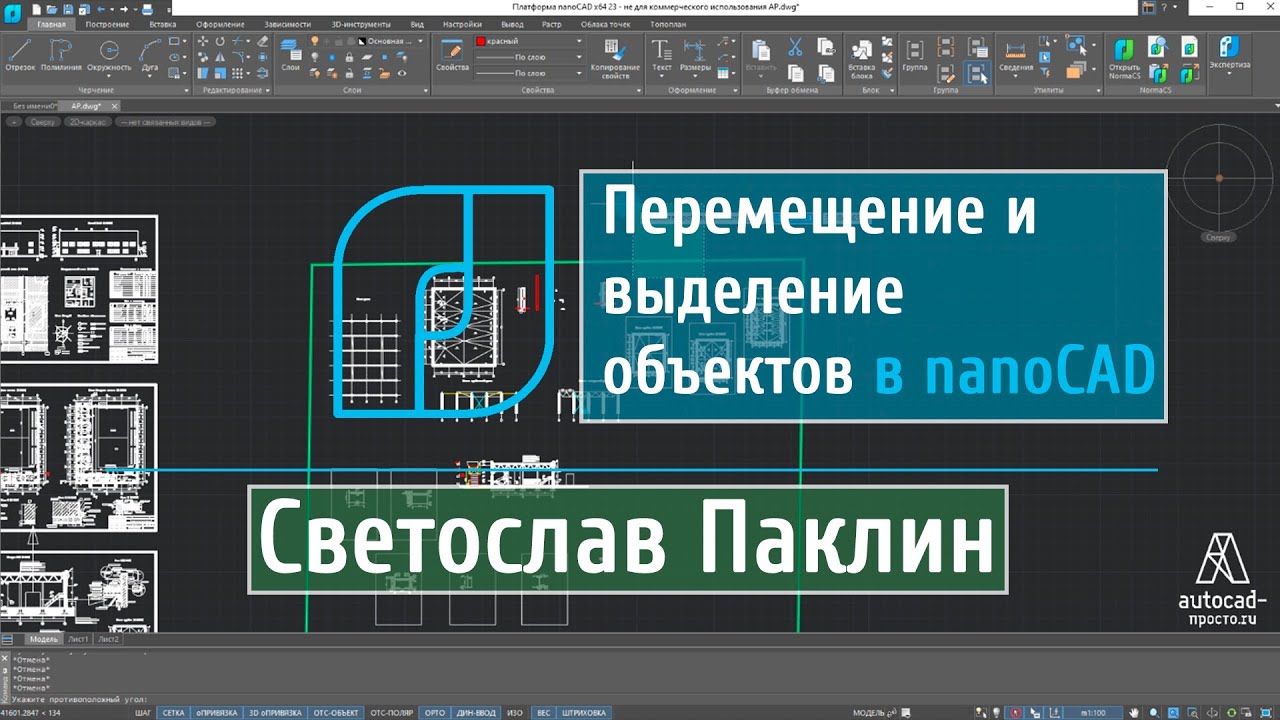Switch to the Построение ribbon tab
This screenshot has height=720, width=1280.
pyautogui.click(x=106, y=23)
